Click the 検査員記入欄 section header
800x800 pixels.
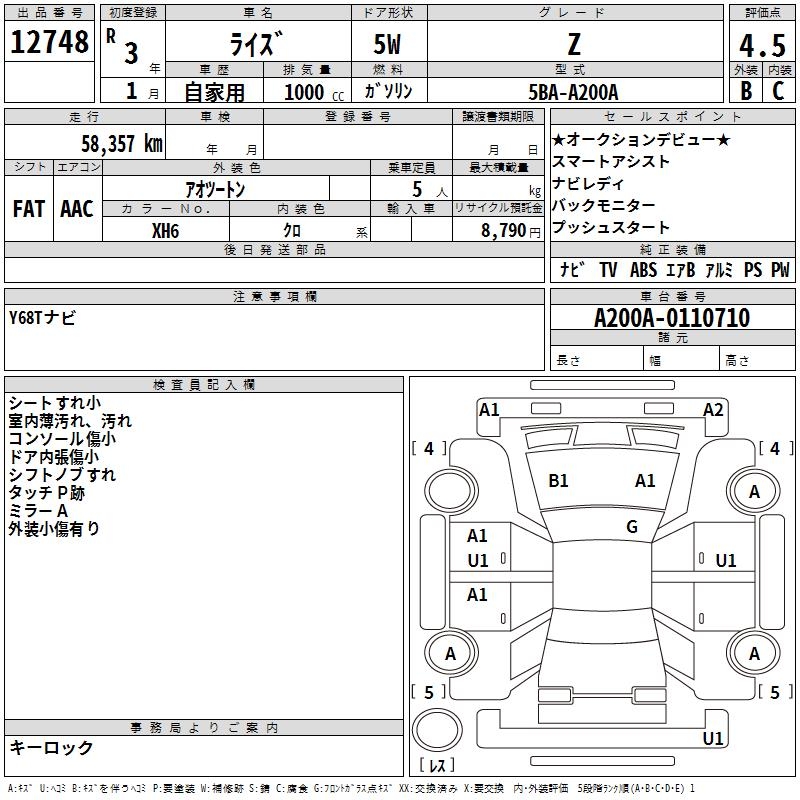pos(204,384)
